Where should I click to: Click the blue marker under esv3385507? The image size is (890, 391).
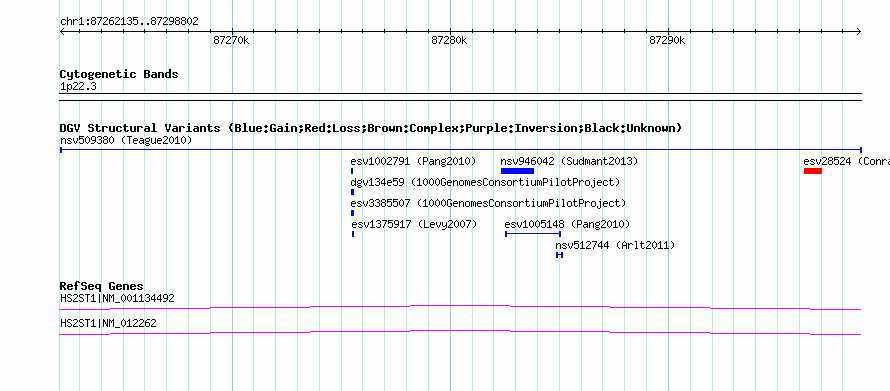point(352,213)
